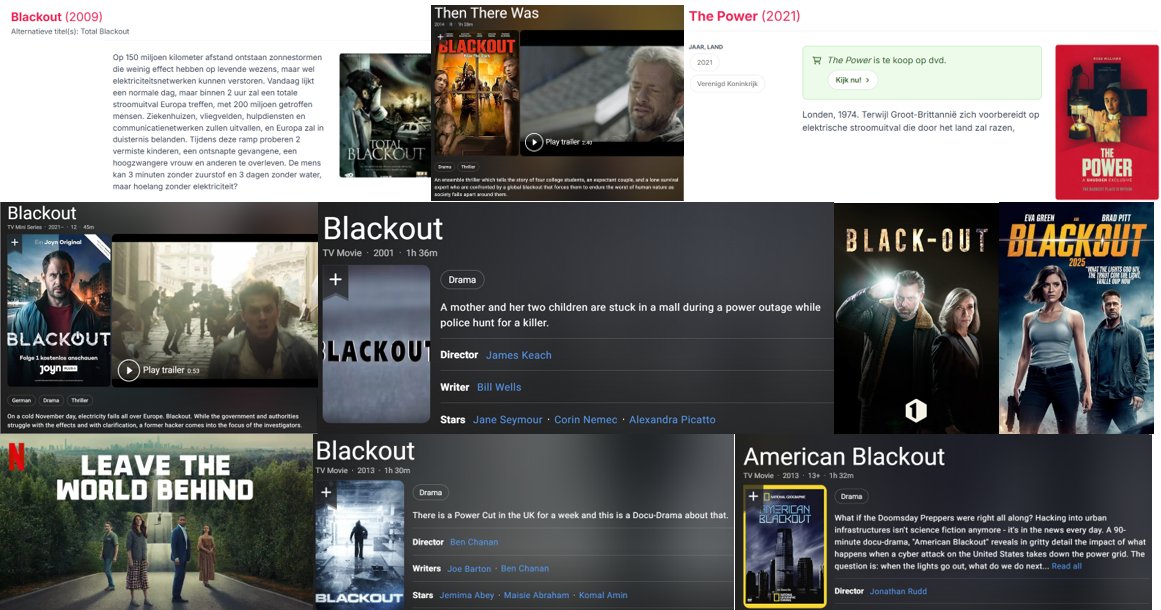This screenshot has height=610, width=1161.
Task: Click the Black-Out poster with two people
Action: (916, 318)
